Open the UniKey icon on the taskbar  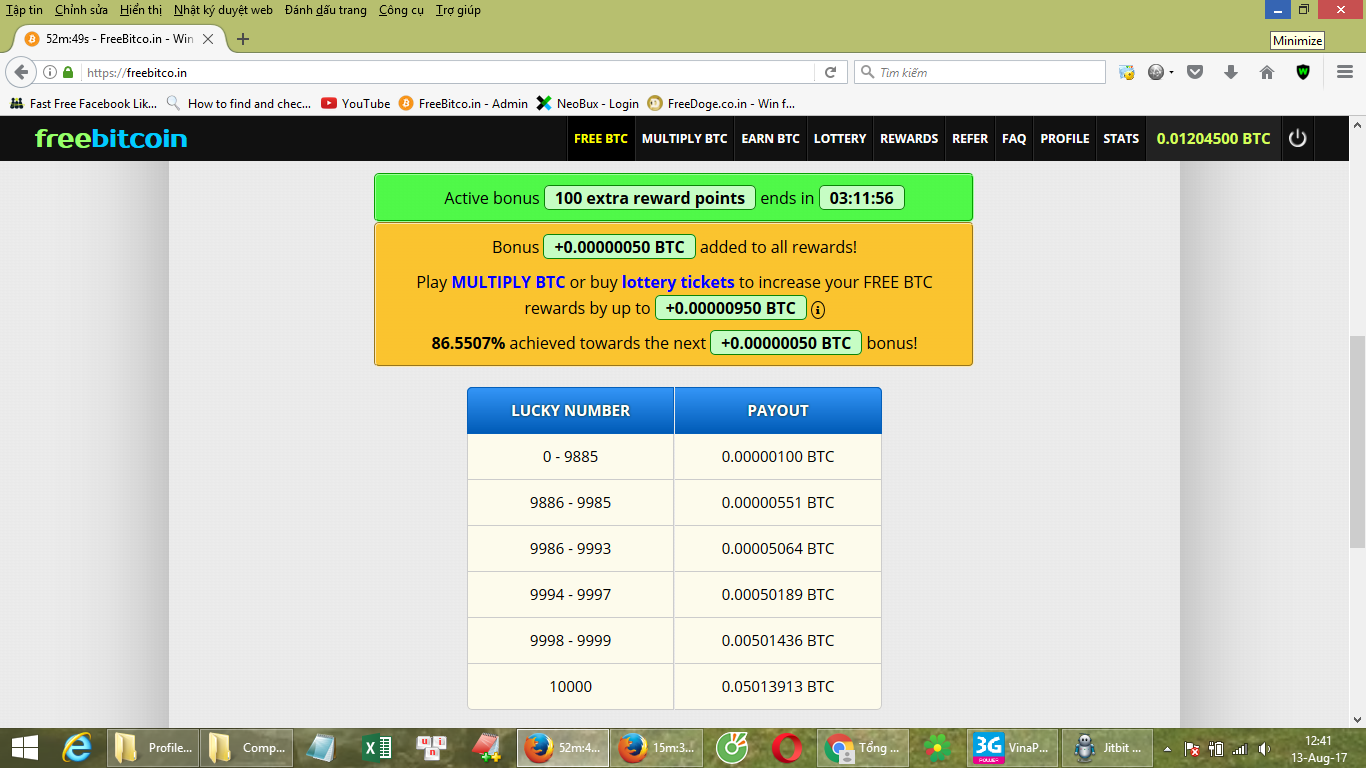click(x=433, y=747)
